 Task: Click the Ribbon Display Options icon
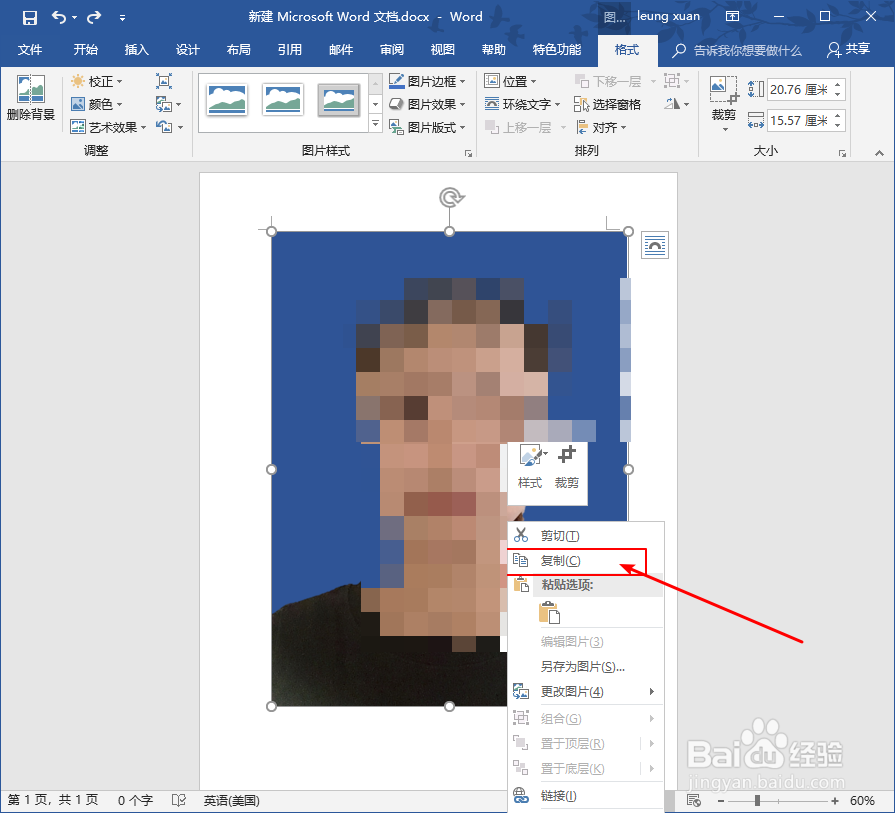coord(732,17)
